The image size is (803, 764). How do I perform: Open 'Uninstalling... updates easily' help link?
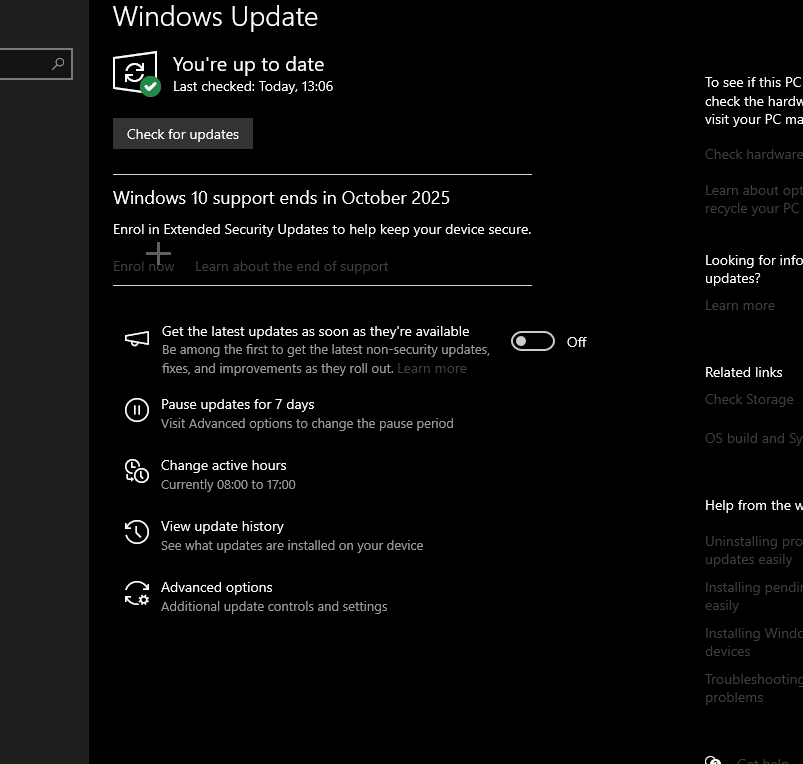pyautogui.click(x=754, y=550)
